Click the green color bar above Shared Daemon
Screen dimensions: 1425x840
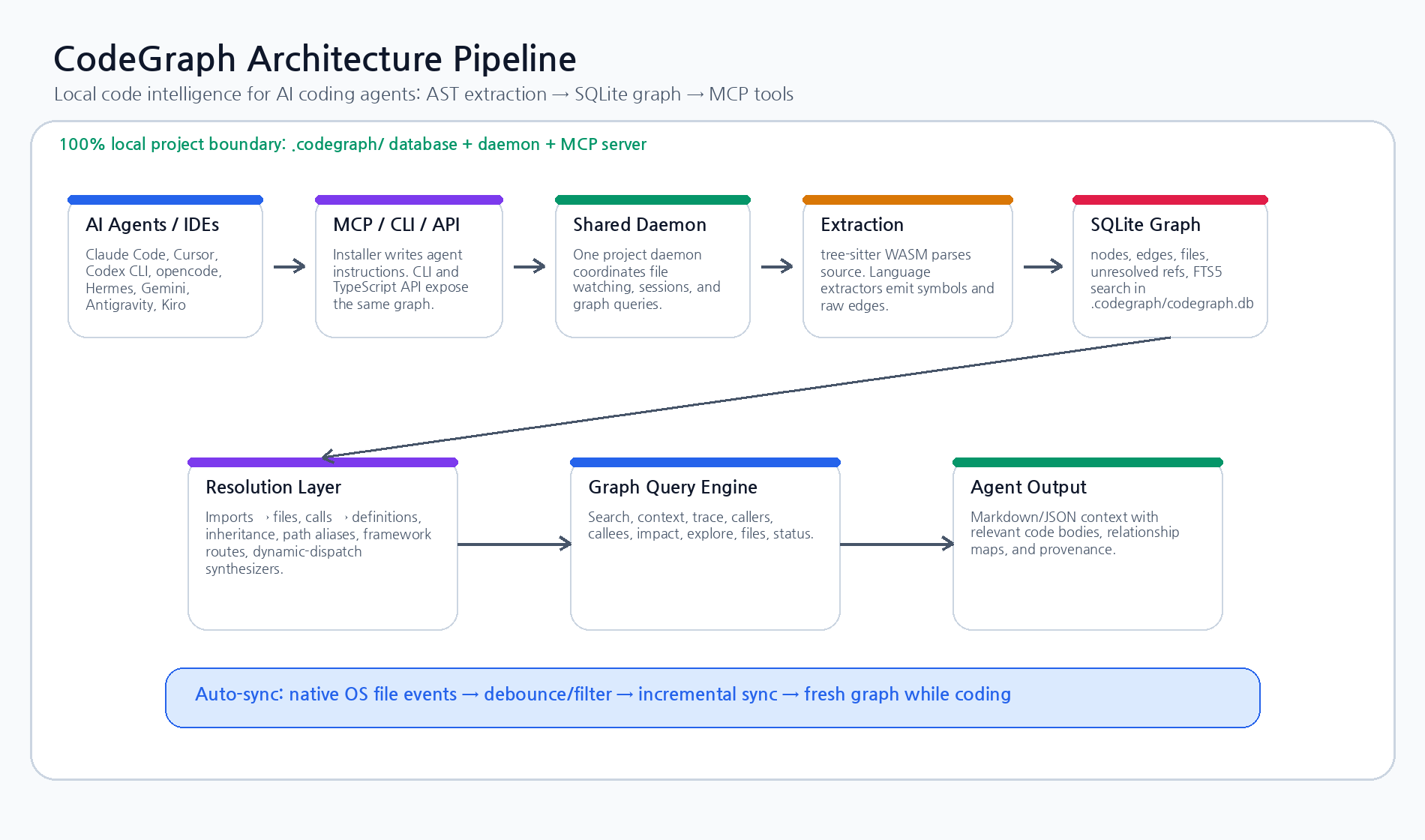pyautogui.click(x=652, y=199)
